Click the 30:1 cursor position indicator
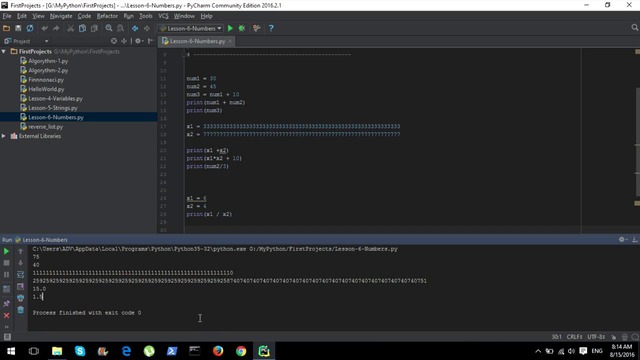The image size is (640, 360). click(x=557, y=337)
